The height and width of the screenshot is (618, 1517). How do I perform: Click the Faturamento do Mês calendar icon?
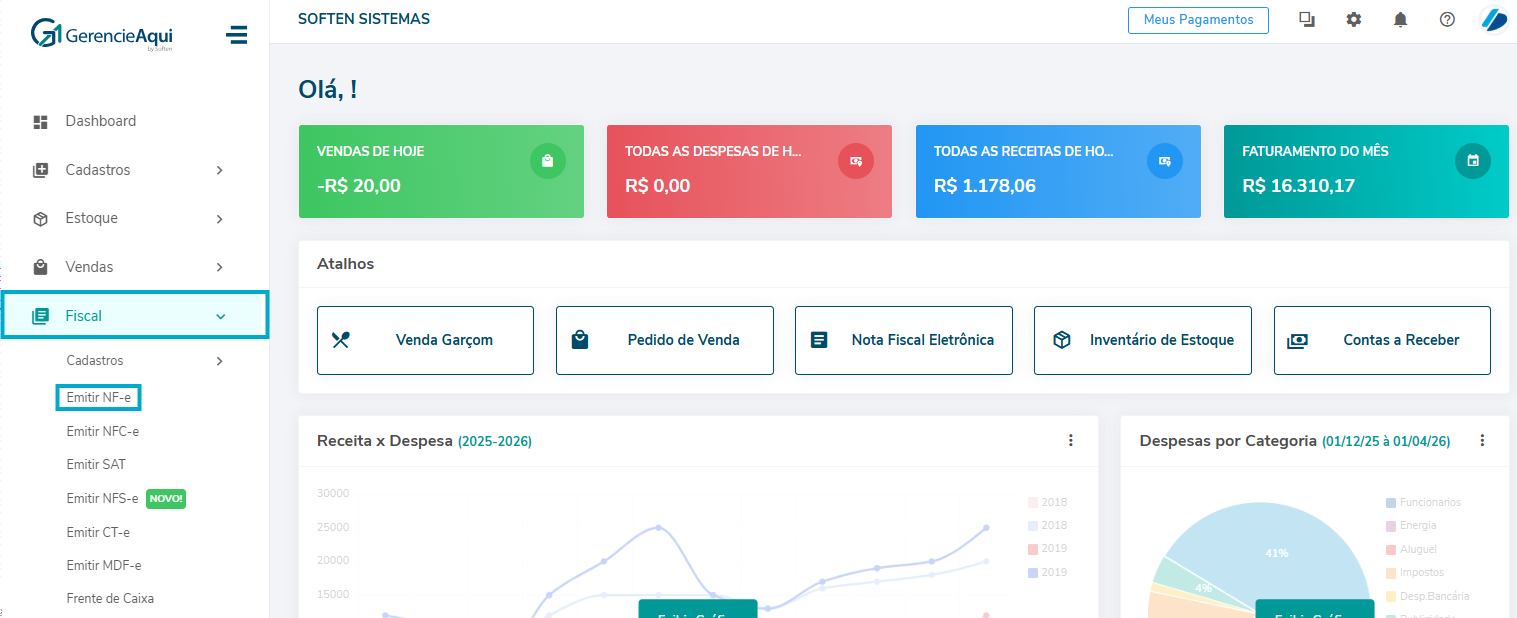[1472, 161]
